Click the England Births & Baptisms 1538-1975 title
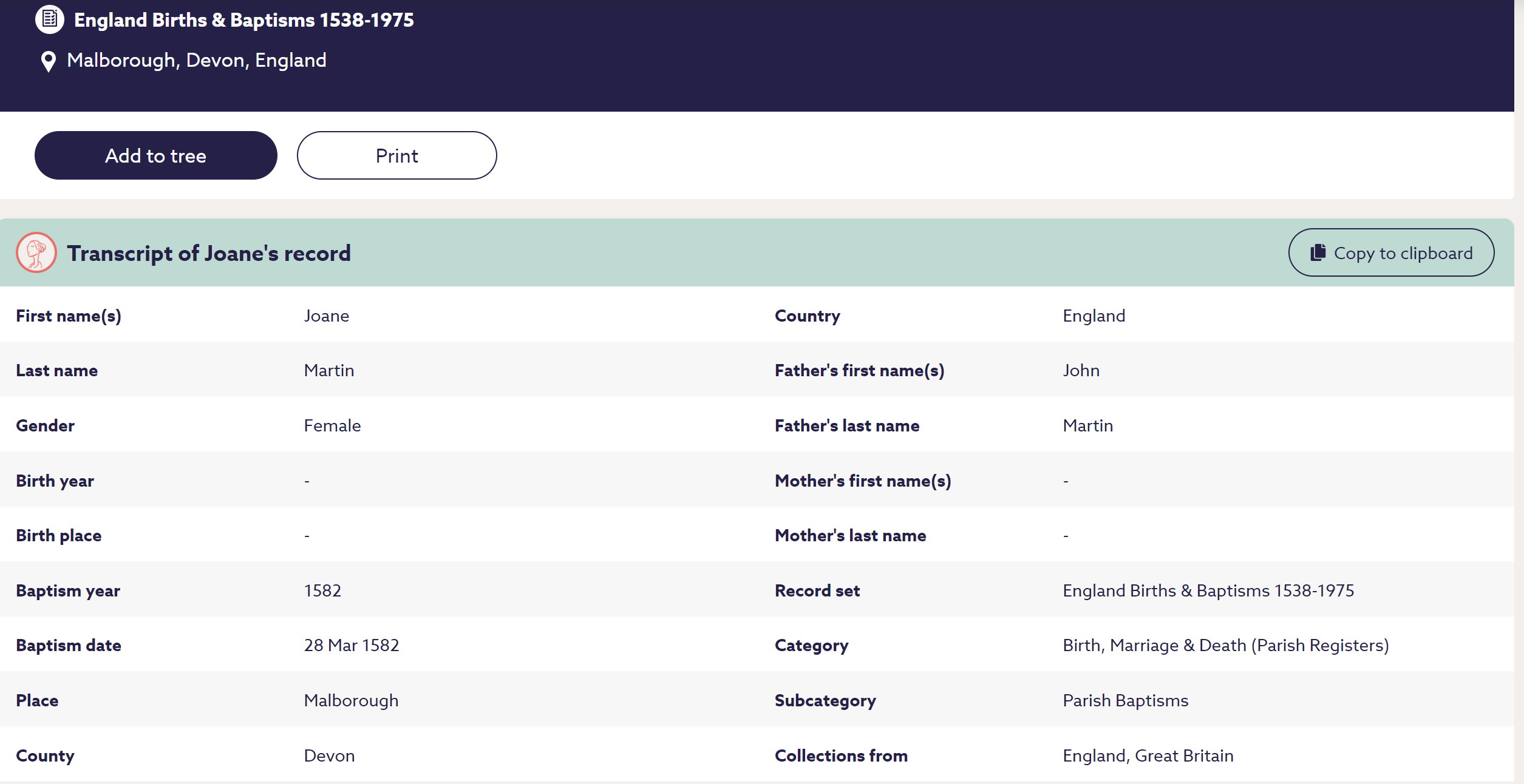This screenshot has width=1524, height=784. [x=243, y=20]
